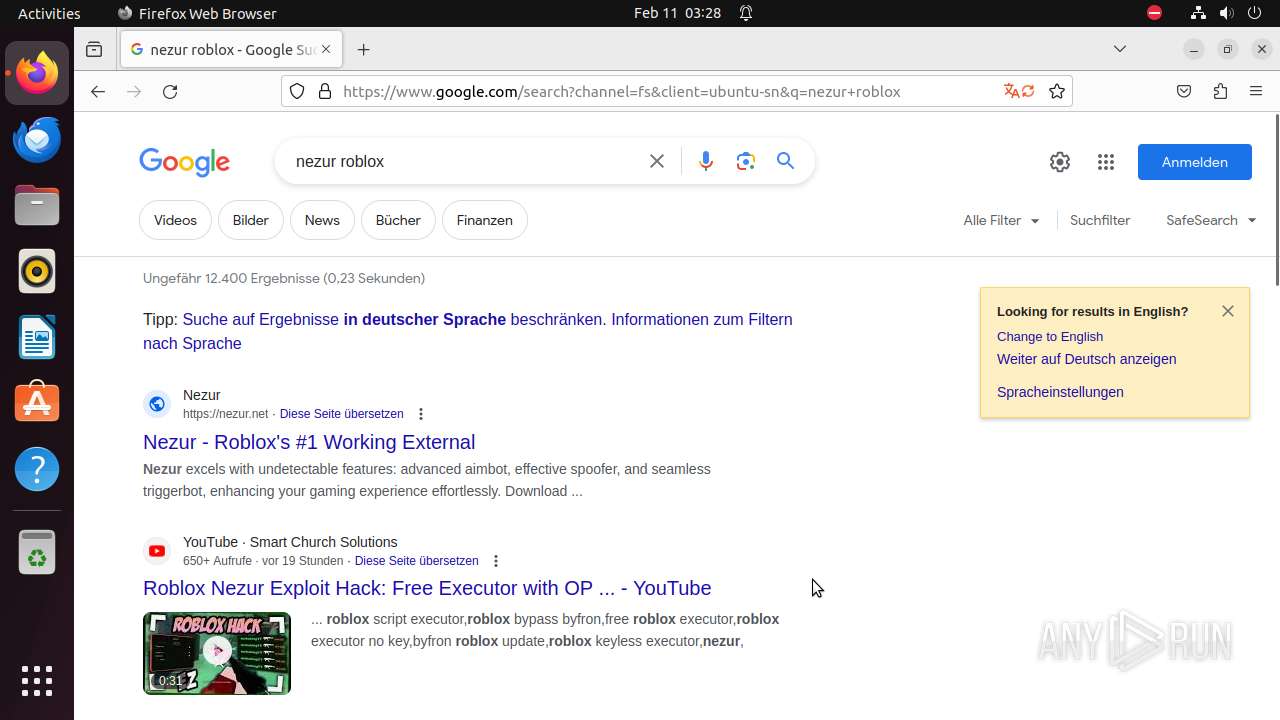Translate YouTube result via Diese Seite übersetzen
Viewport: 1280px width, 720px height.
pos(416,561)
